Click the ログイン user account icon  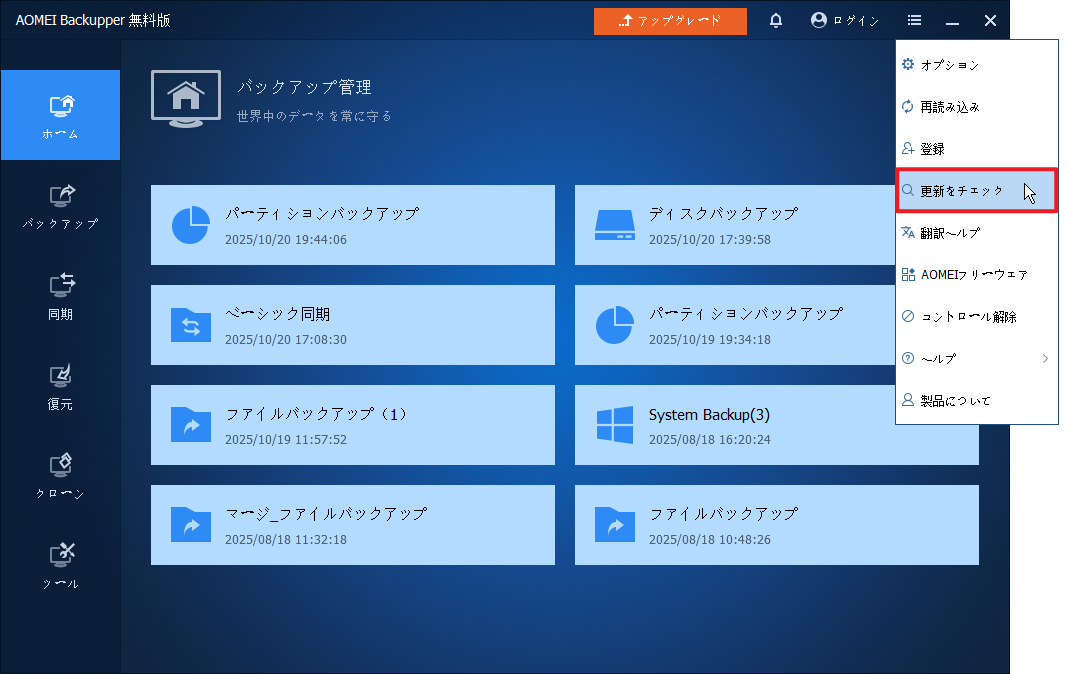point(818,20)
